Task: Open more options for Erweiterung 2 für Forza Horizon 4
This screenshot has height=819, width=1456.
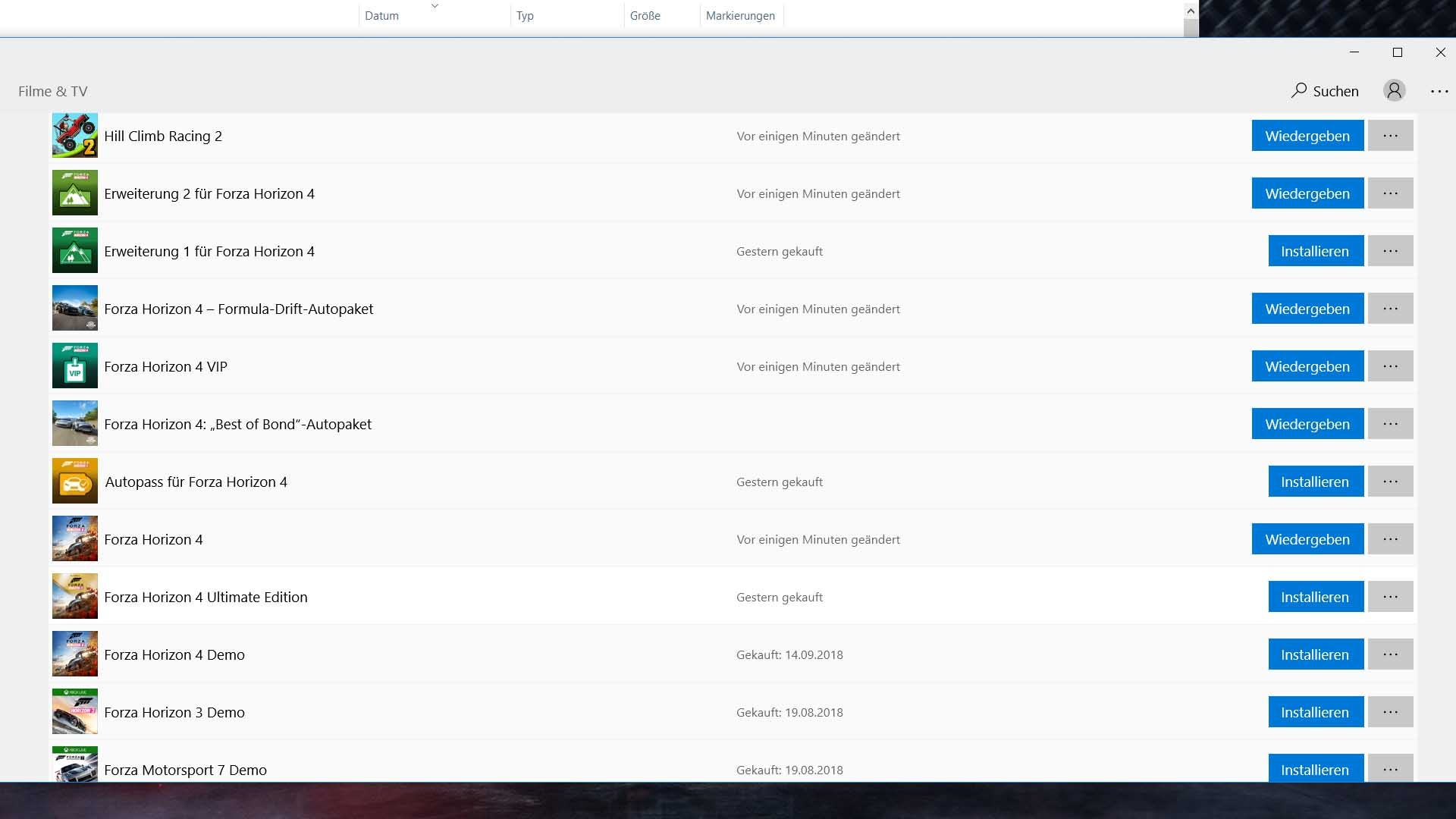Action: [1390, 193]
